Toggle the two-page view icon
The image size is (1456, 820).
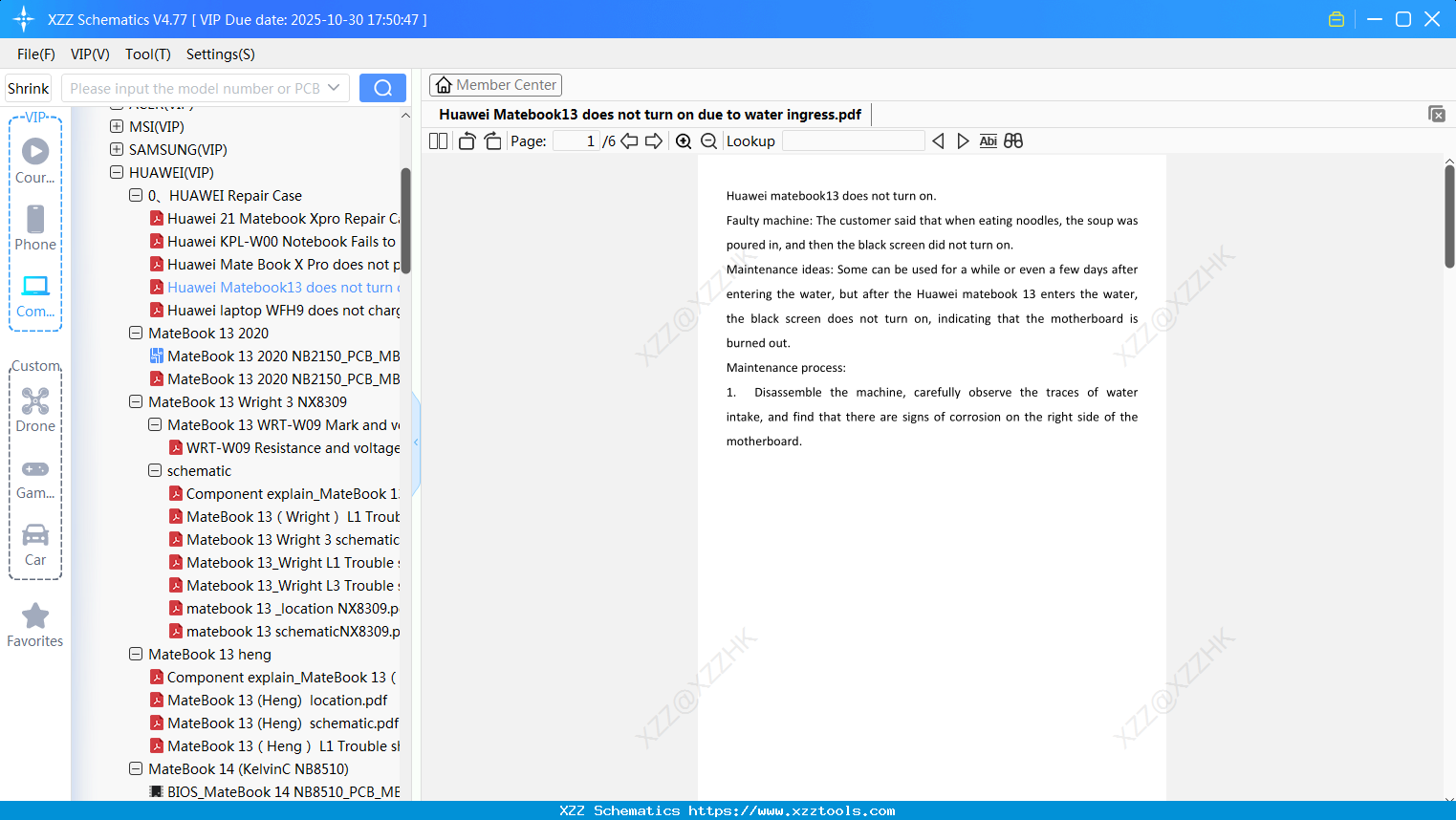point(438,141)
